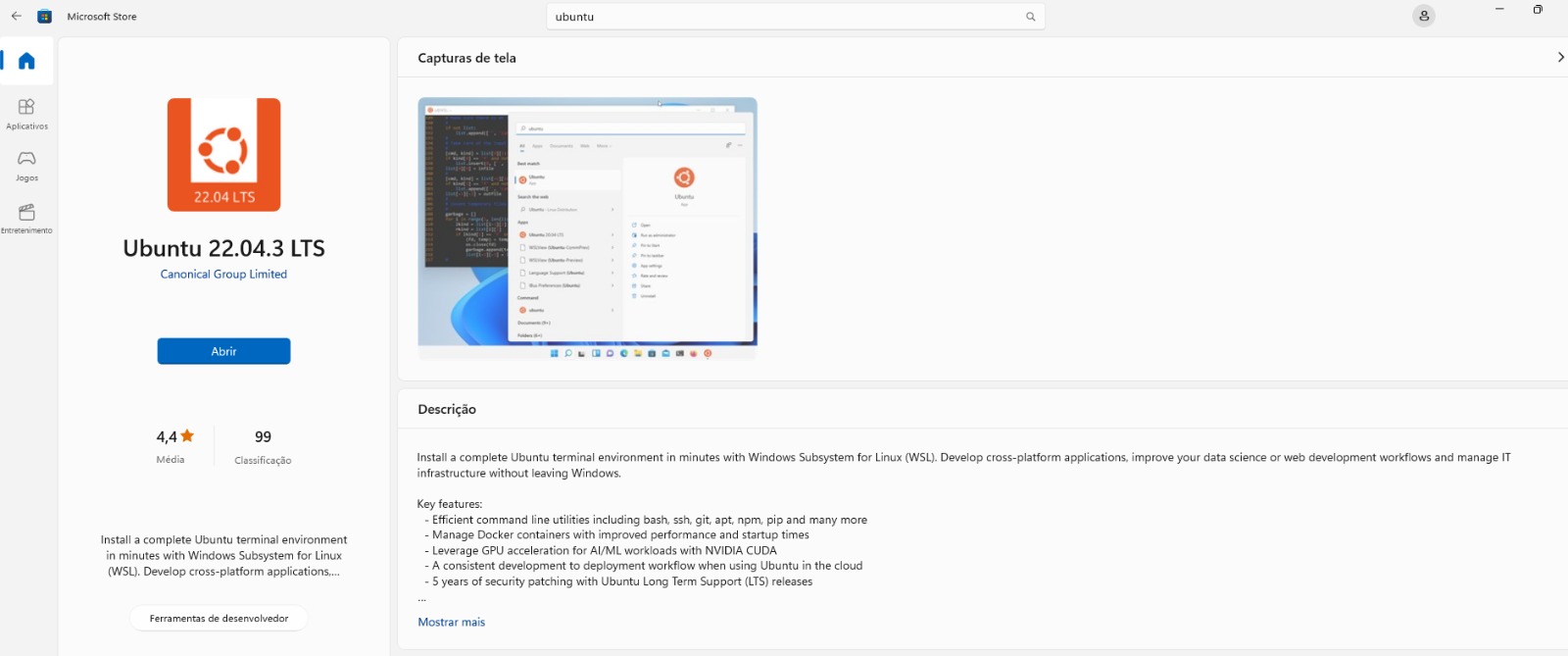The image size is (1568, 656).
Task: Click the short summary under the ratings
Action: (223, 555)
